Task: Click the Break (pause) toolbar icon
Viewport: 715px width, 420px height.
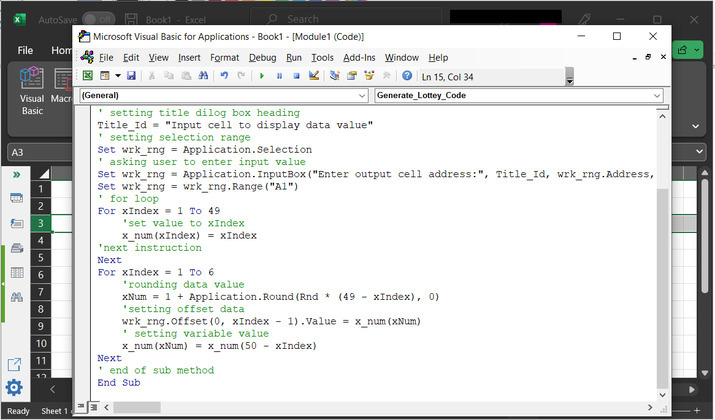Action: pyautogui.click(x=279, y=75)
